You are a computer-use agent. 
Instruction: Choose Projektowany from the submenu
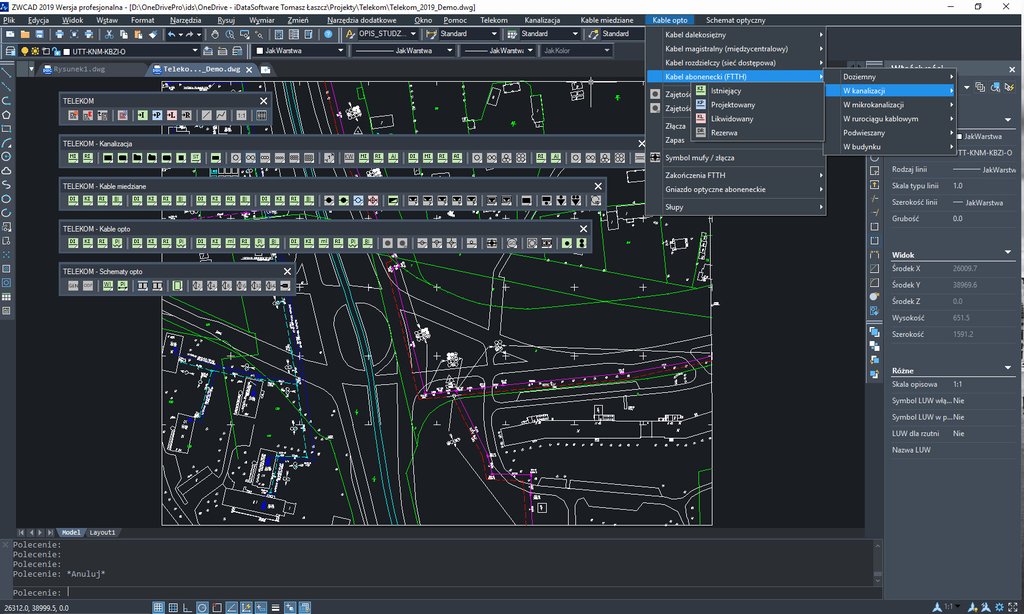pyautogui.click(x=731, y=104)
